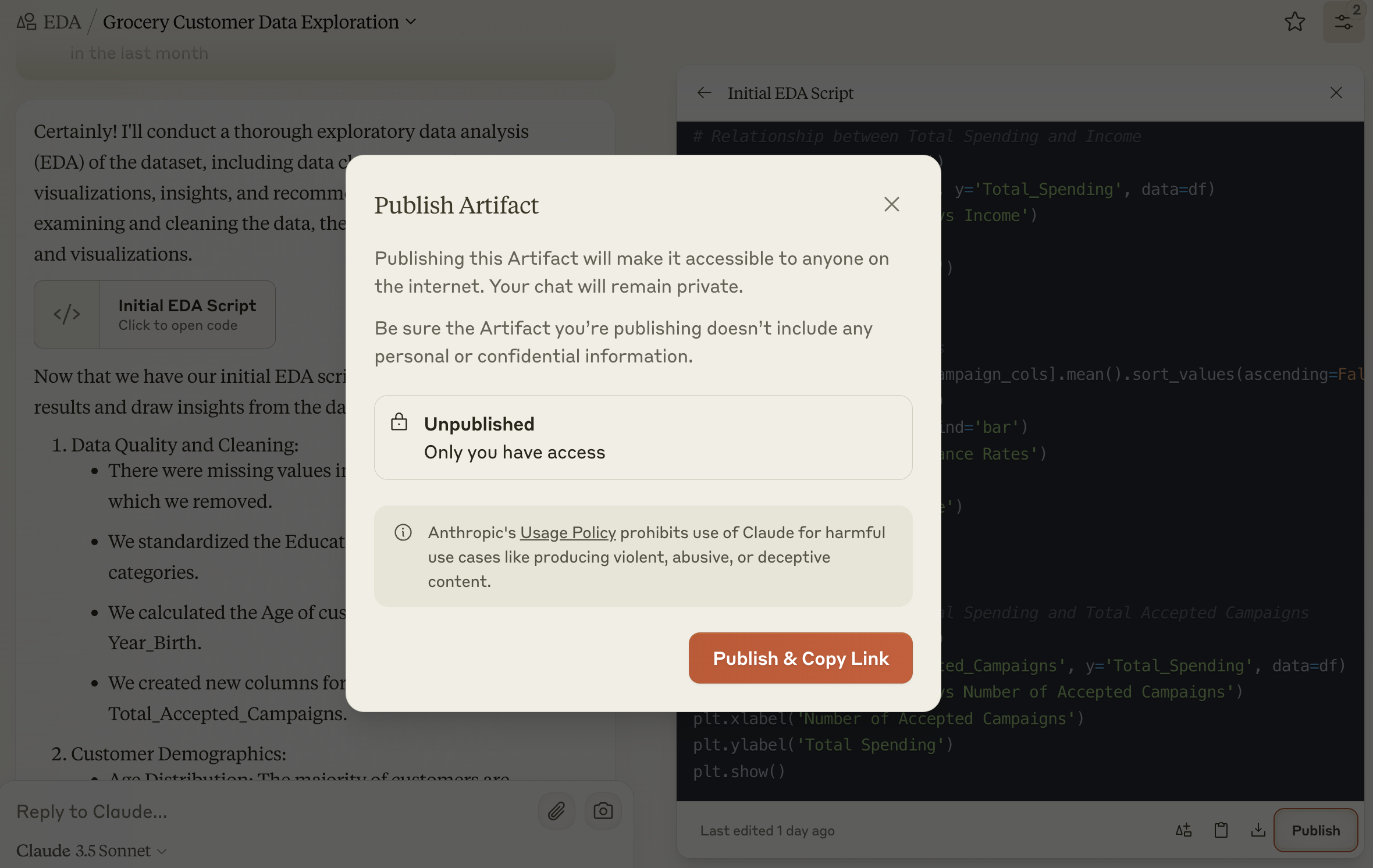Star this chat with the star icon
The height and width of the screenshot is (868, 1373).
tap(1294, 22)
